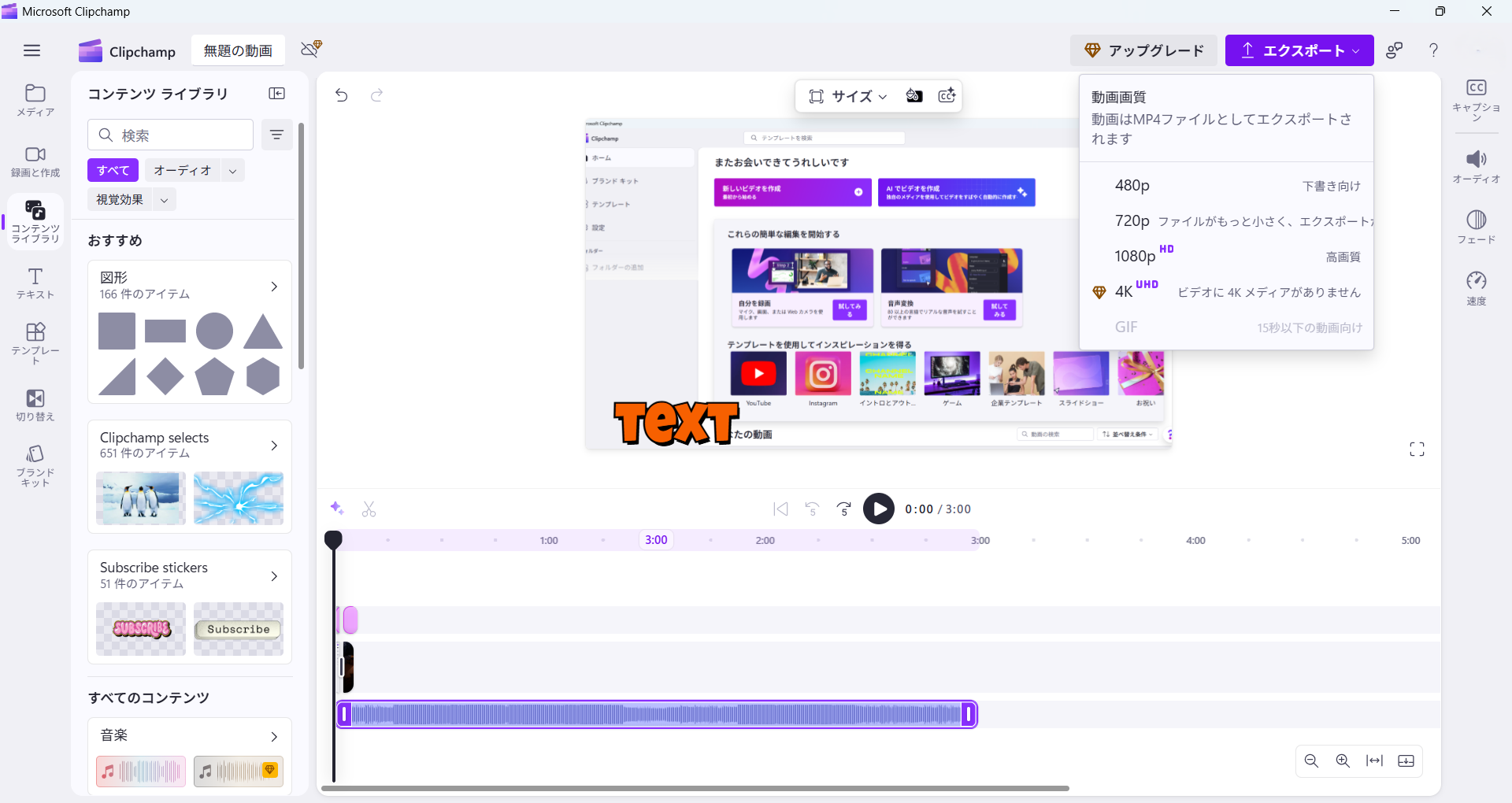Open the メディア panel
The width and height of the screenshot is (1512, 803).
pos(35,101)
